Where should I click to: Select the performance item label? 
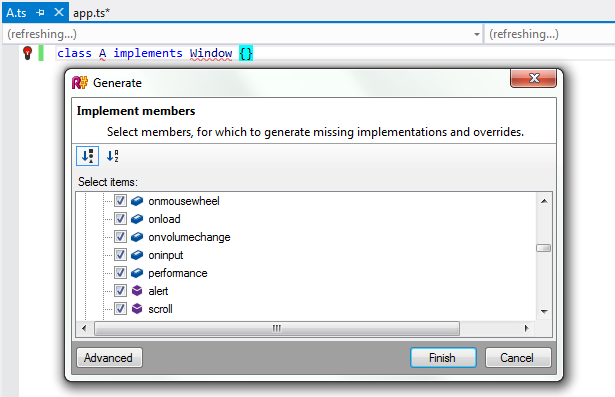[x=178, y=273]
